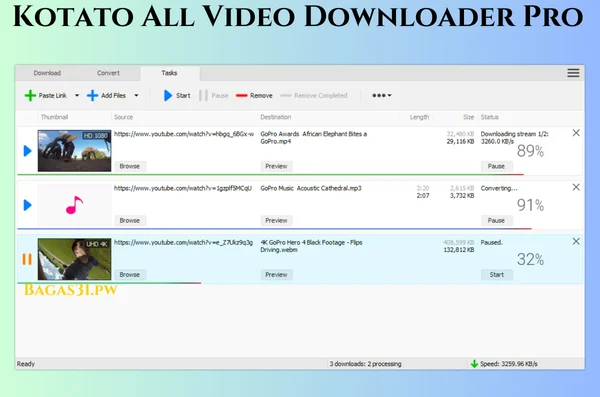Click 'Speed: 3259.96 KB/s' in status bar
Screen dimensions: 600x397
click(509, 364)
